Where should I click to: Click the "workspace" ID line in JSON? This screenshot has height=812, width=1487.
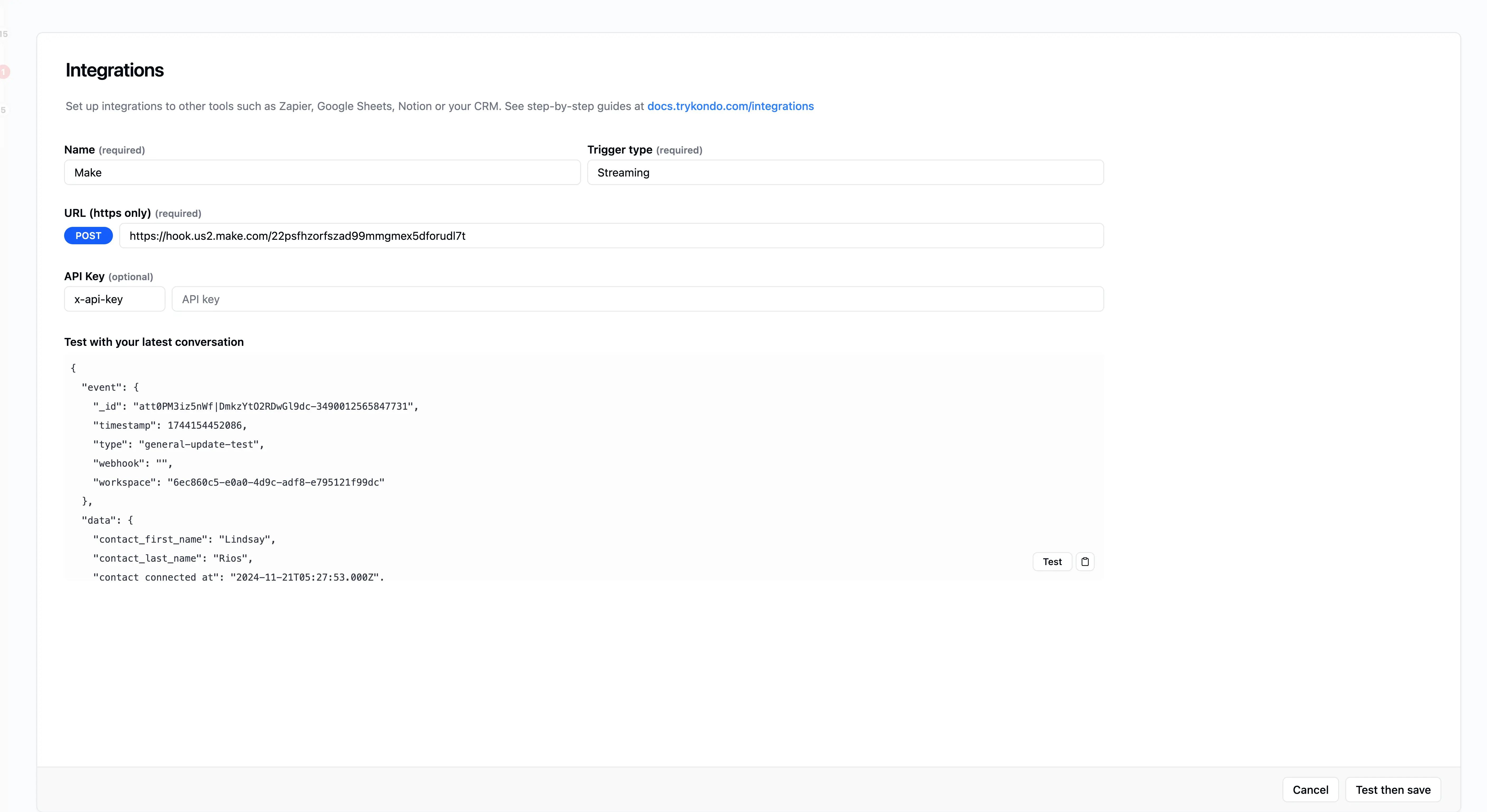pos(239,483)
